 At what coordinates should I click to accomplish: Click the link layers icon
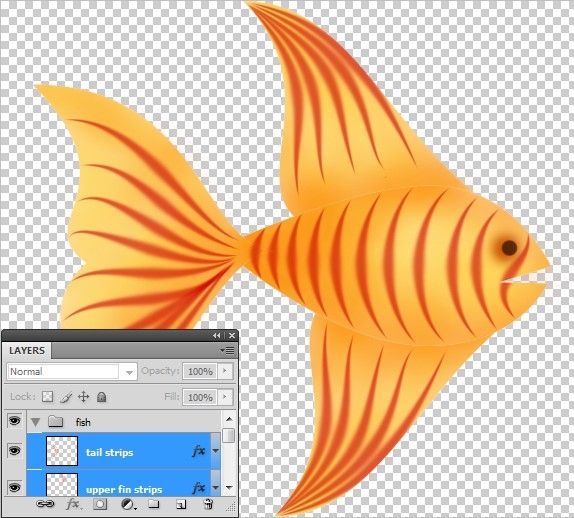45,504
